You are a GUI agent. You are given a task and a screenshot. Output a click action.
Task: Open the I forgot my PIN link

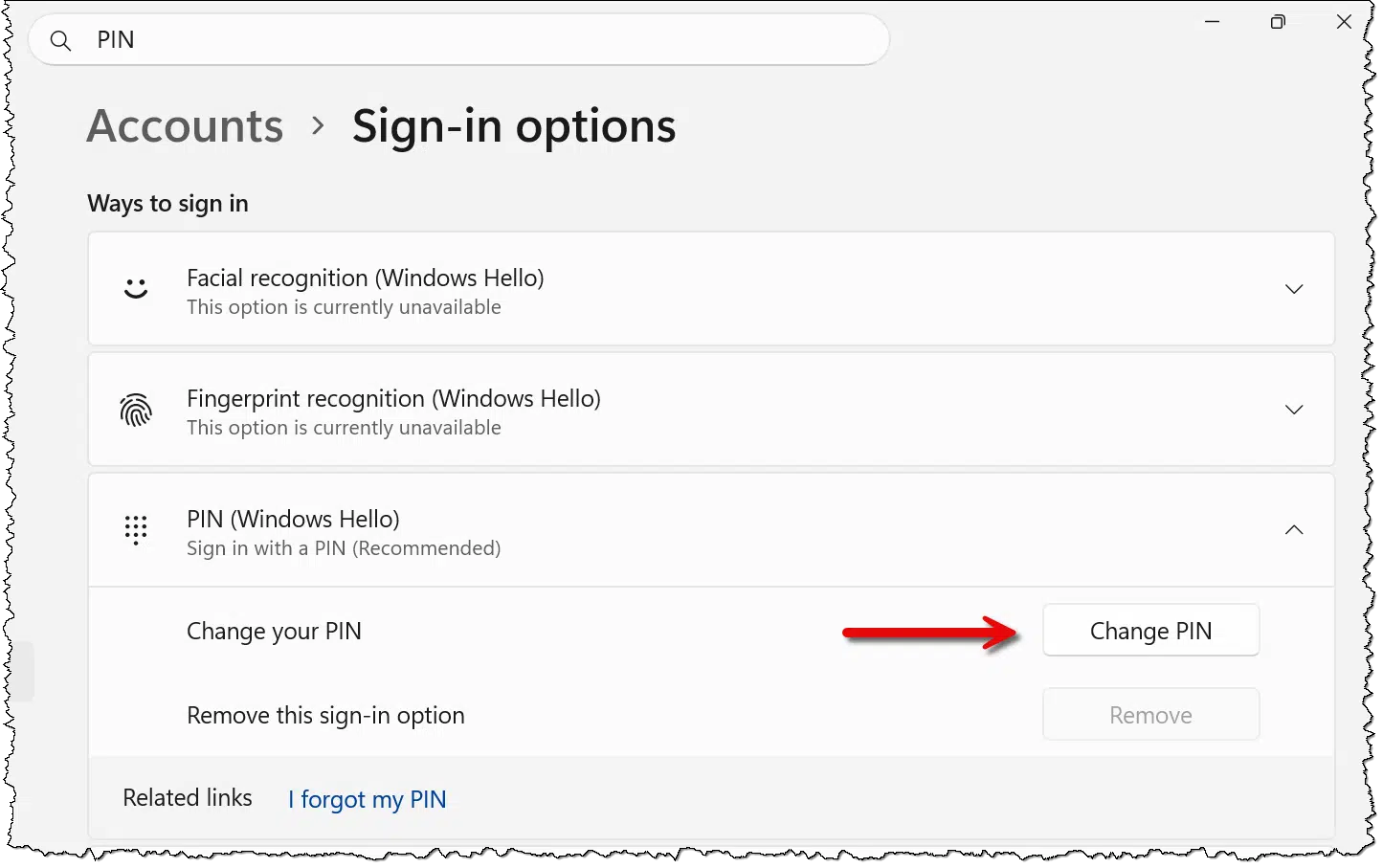(x=368, y=799)
